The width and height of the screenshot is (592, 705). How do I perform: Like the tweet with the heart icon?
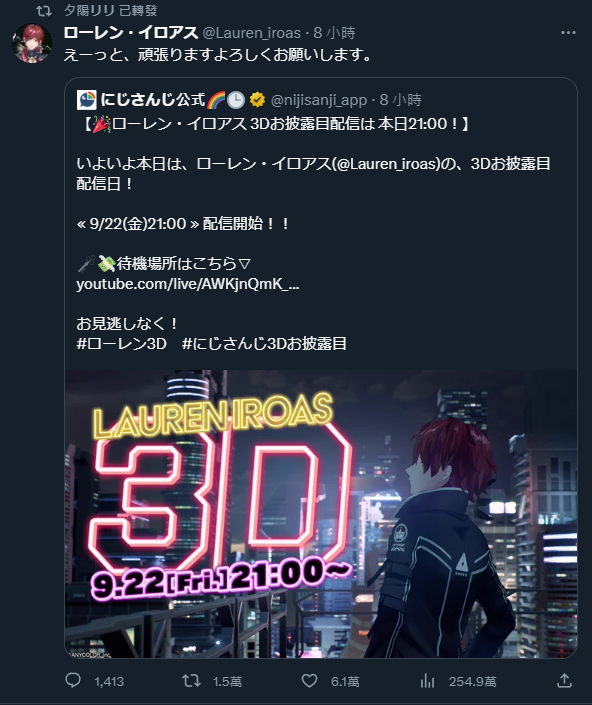tap(309, 681)
